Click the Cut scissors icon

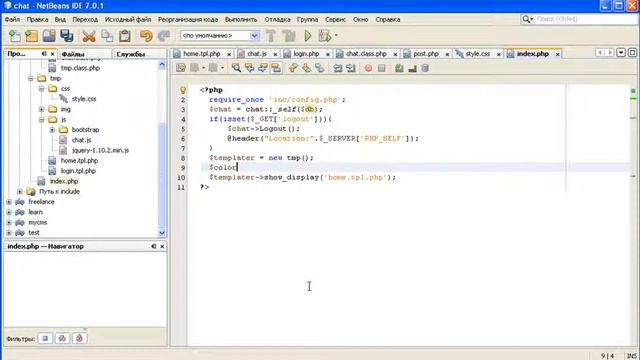[89, 36]
